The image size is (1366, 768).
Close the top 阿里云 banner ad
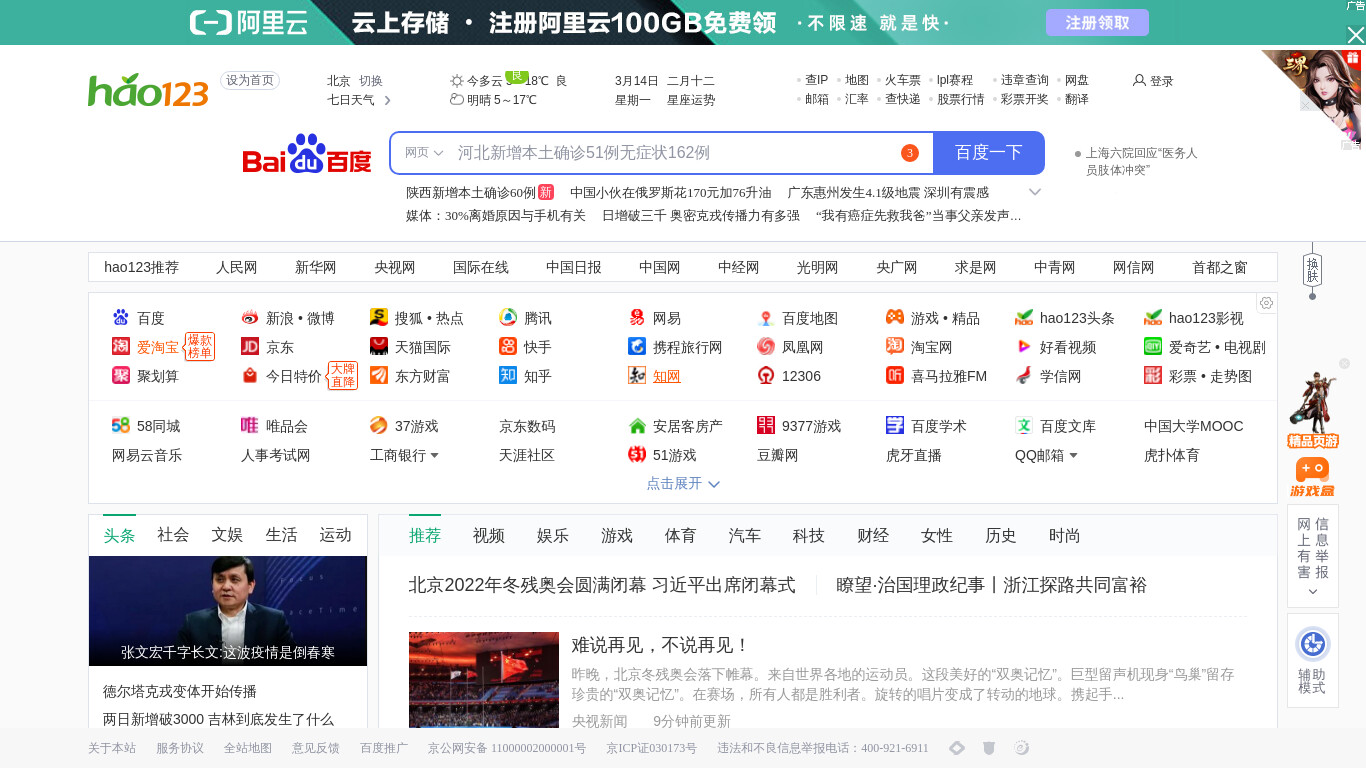coord(1355,35)
